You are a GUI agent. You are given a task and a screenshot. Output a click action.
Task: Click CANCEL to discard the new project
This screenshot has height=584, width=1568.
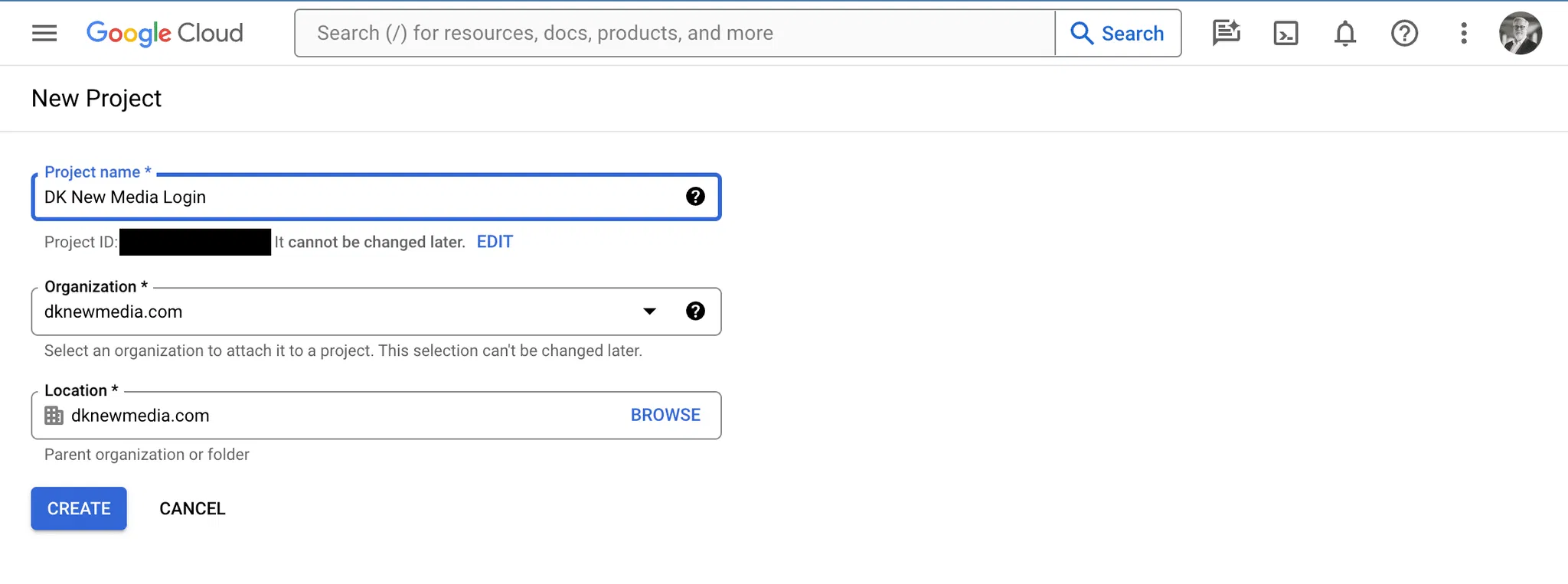click(192, 508)
